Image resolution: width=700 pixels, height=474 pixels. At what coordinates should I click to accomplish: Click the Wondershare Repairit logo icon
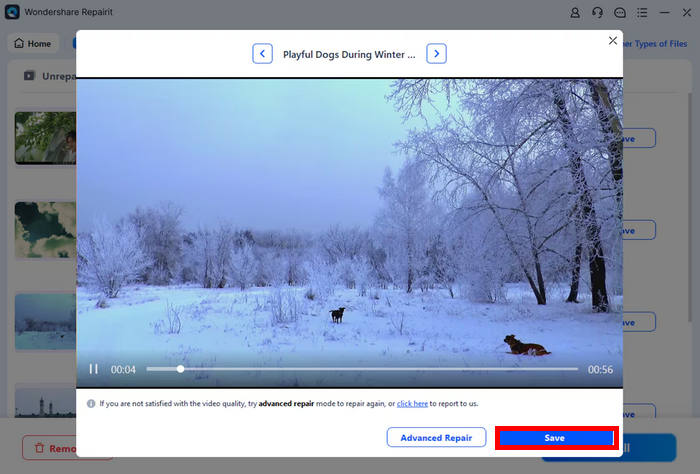click(12, 13)
